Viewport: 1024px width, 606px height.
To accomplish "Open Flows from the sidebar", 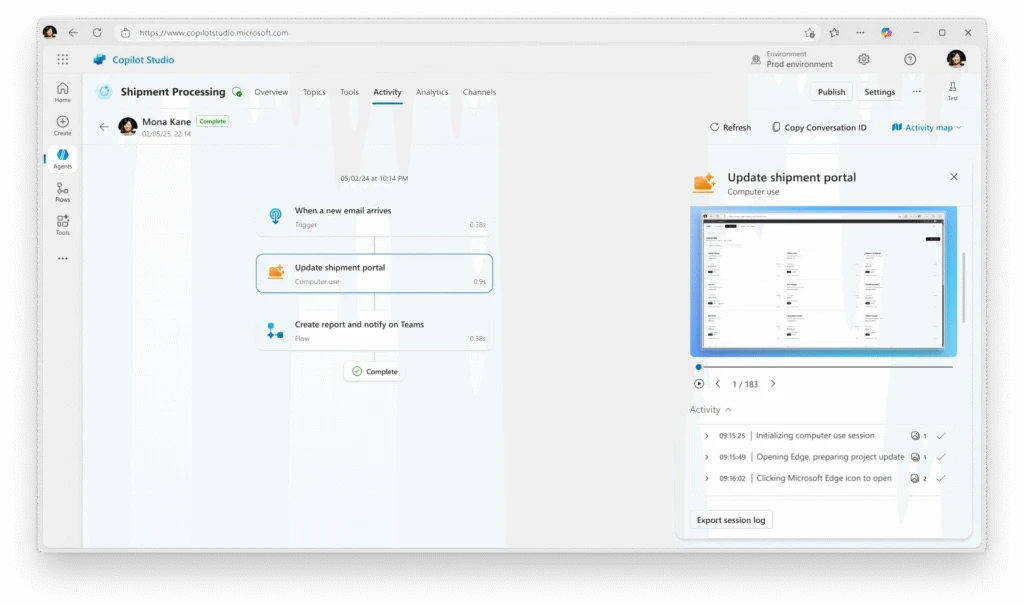I will (x=61, y=192).
